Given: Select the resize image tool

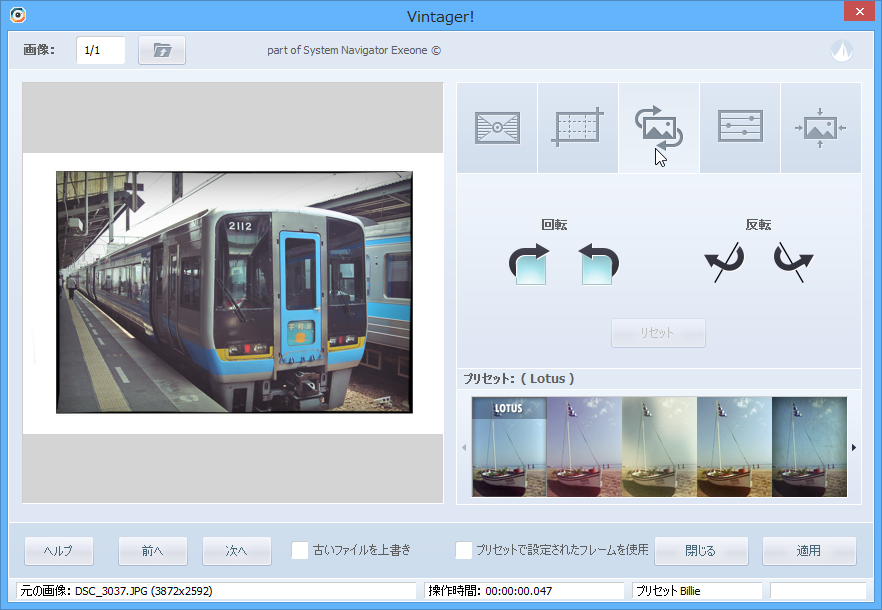Looking at the screenshot, I should click(820, 127).
